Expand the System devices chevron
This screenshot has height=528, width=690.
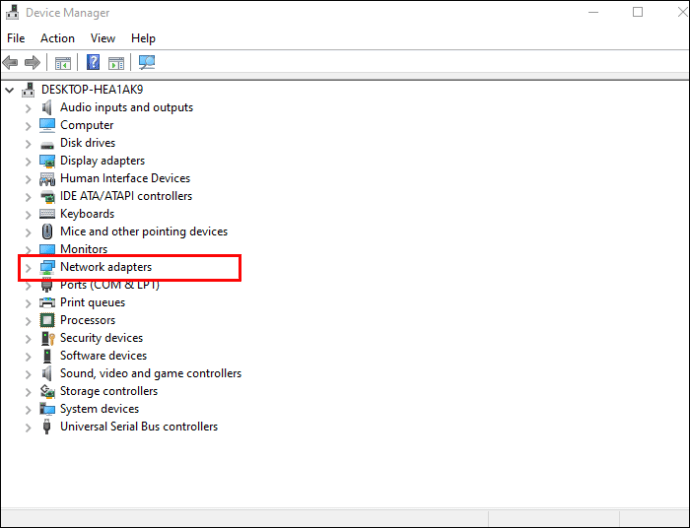coord(28,410)
